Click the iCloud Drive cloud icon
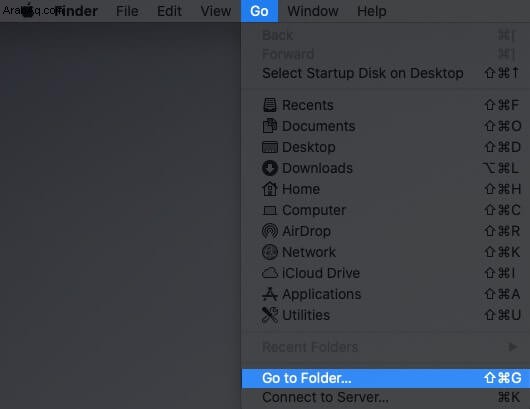 pyautogui.click(x=270, y=273)
